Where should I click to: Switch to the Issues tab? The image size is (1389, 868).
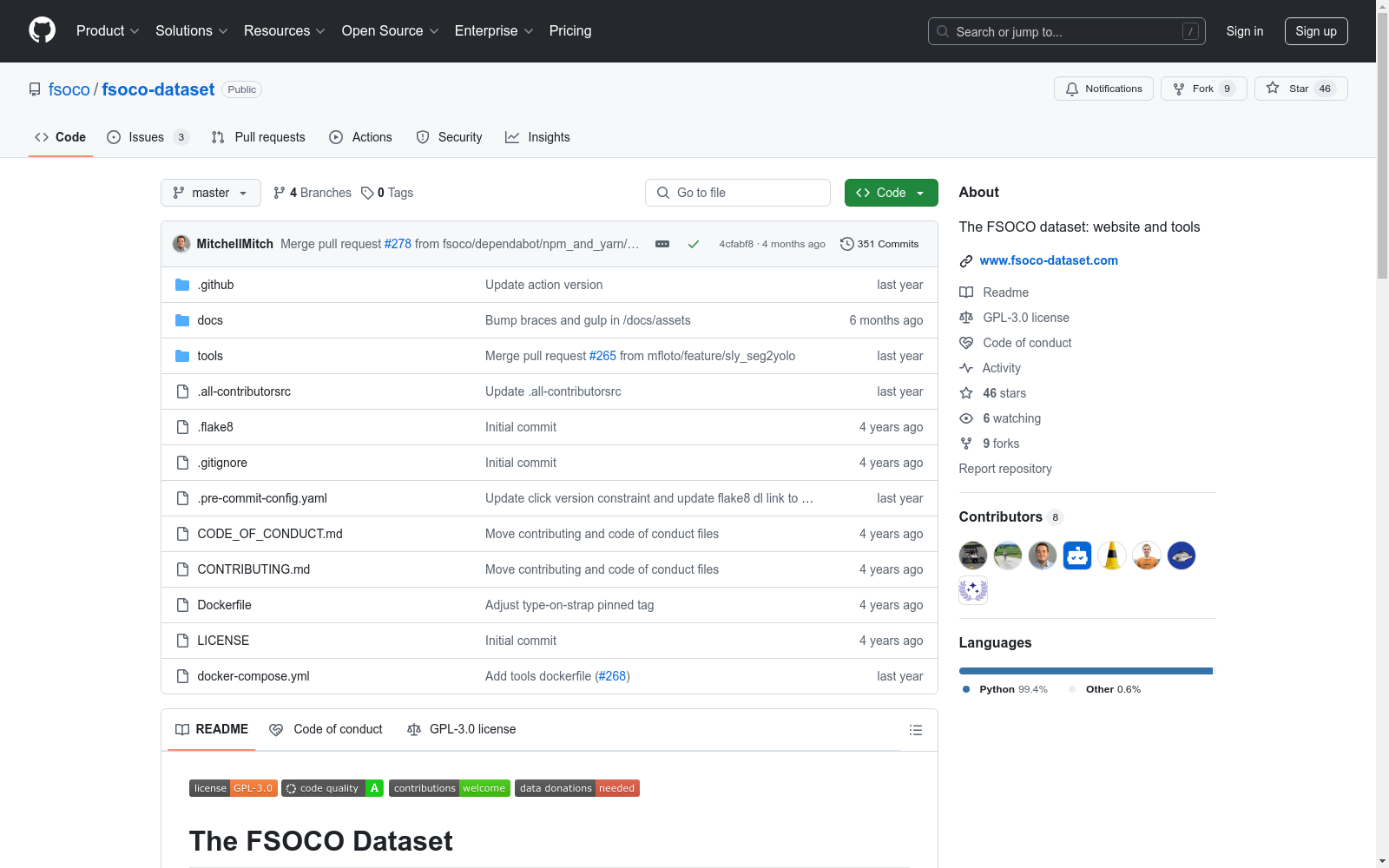click(x=148, y=137)
